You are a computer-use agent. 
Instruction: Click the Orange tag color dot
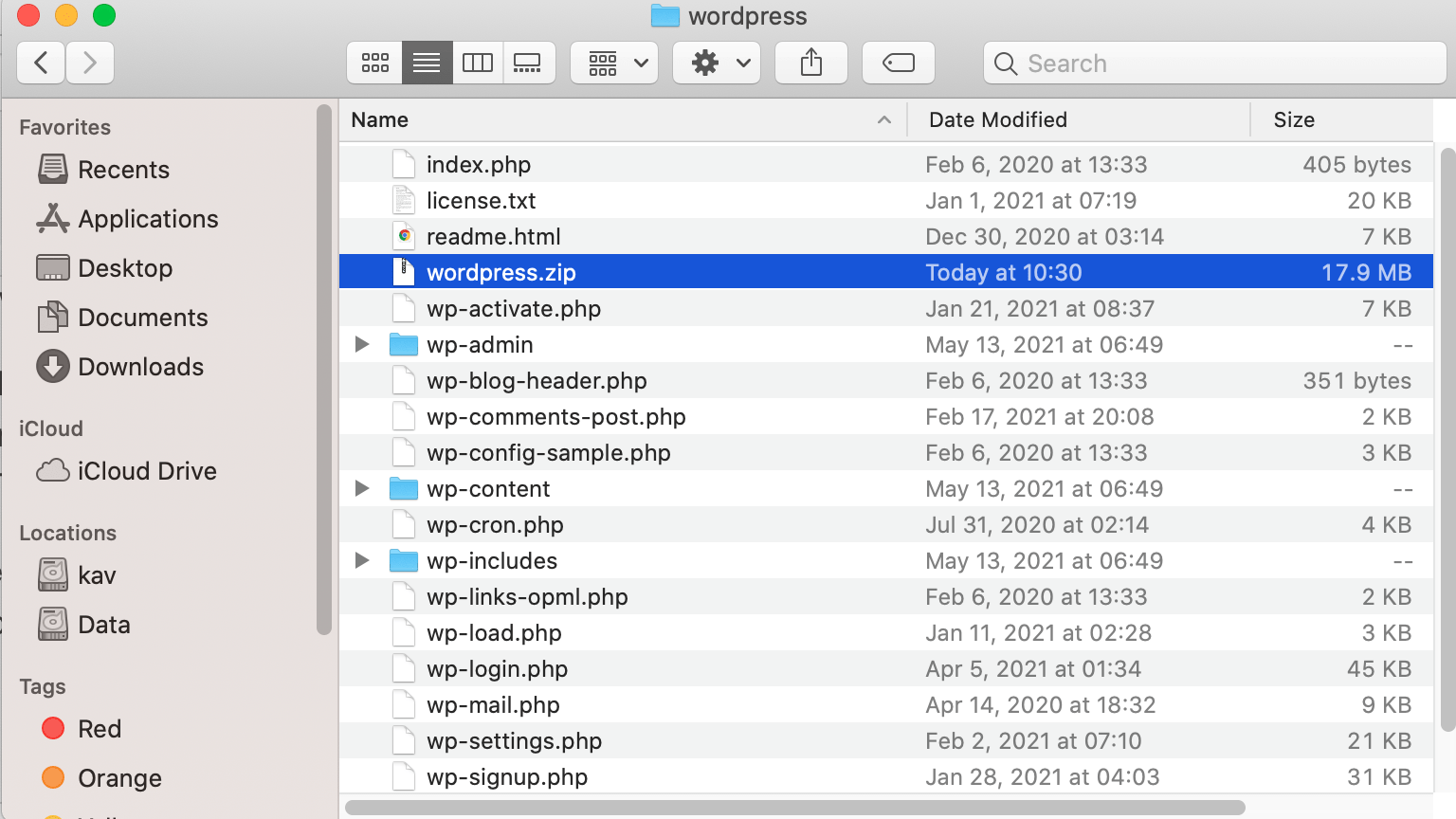point(53,778)
